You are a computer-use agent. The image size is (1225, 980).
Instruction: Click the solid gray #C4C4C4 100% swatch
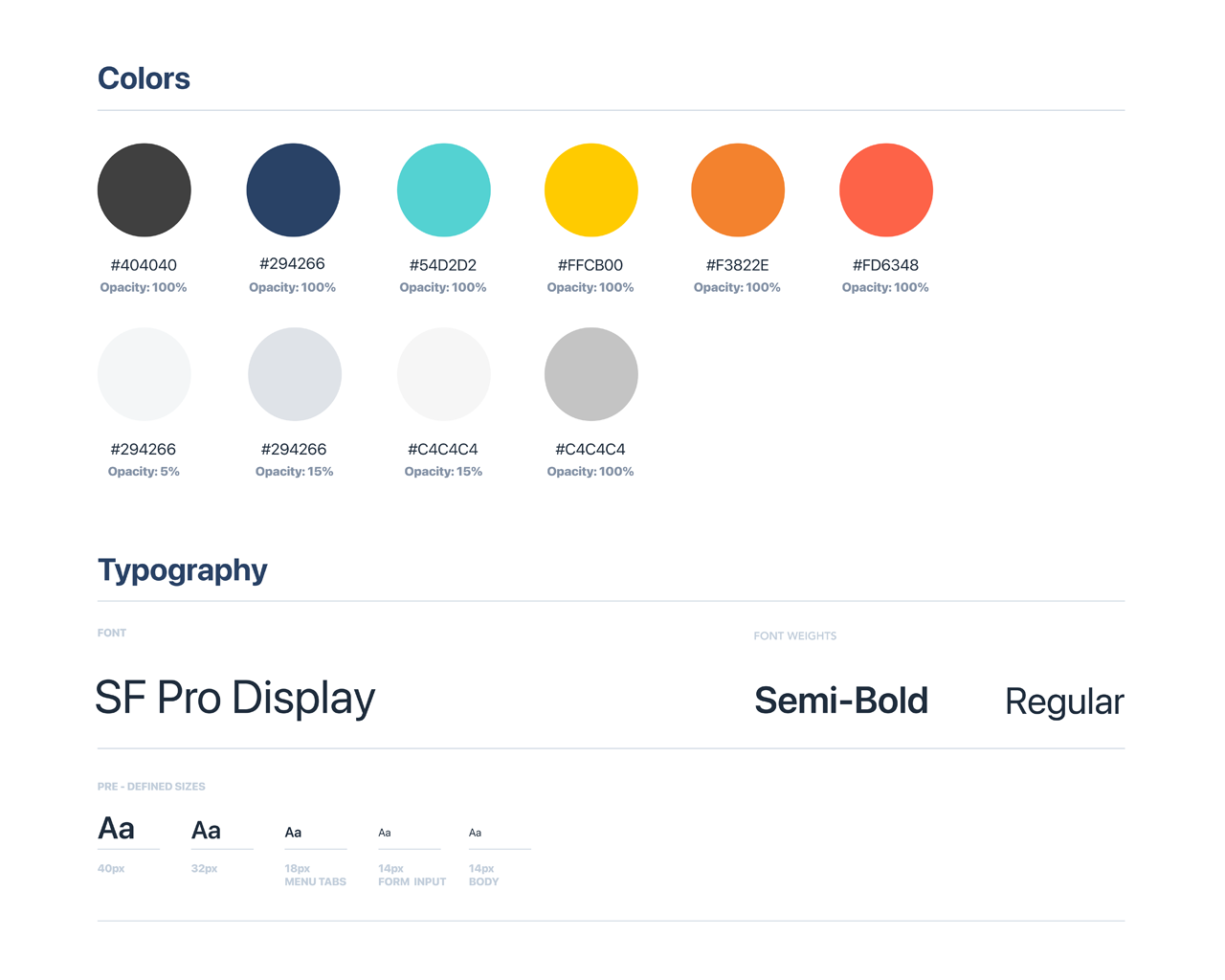(x=591, y=374)
